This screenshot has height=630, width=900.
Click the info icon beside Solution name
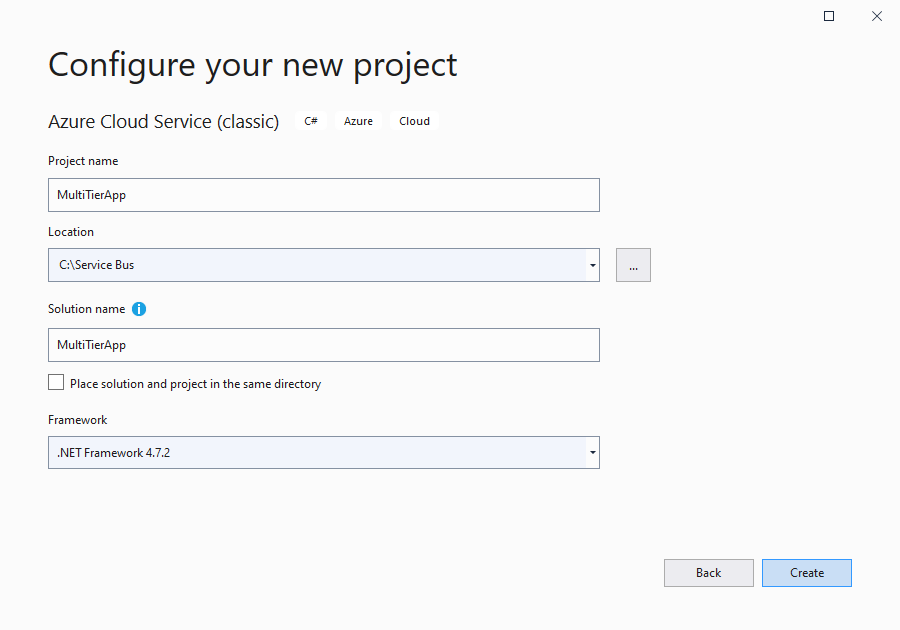pyautogui.click(x=139, y=309)
